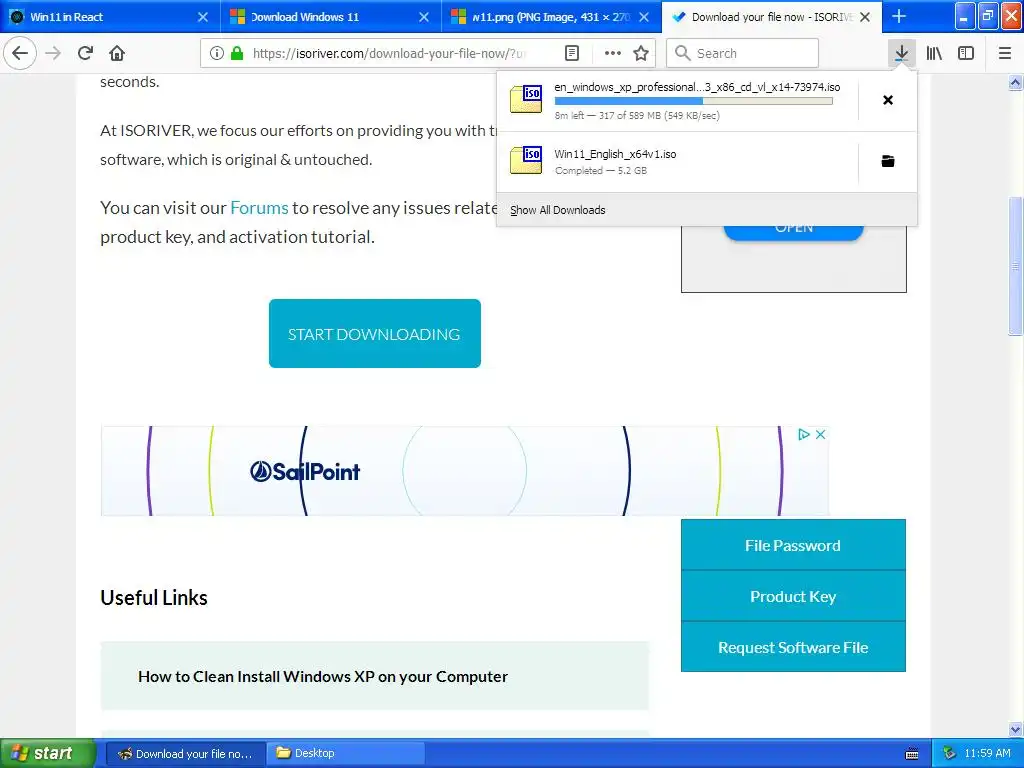The image size is (1024, 768).
Task: Cancel the Windows XP ISO download
Action: [x=888, y=100]
